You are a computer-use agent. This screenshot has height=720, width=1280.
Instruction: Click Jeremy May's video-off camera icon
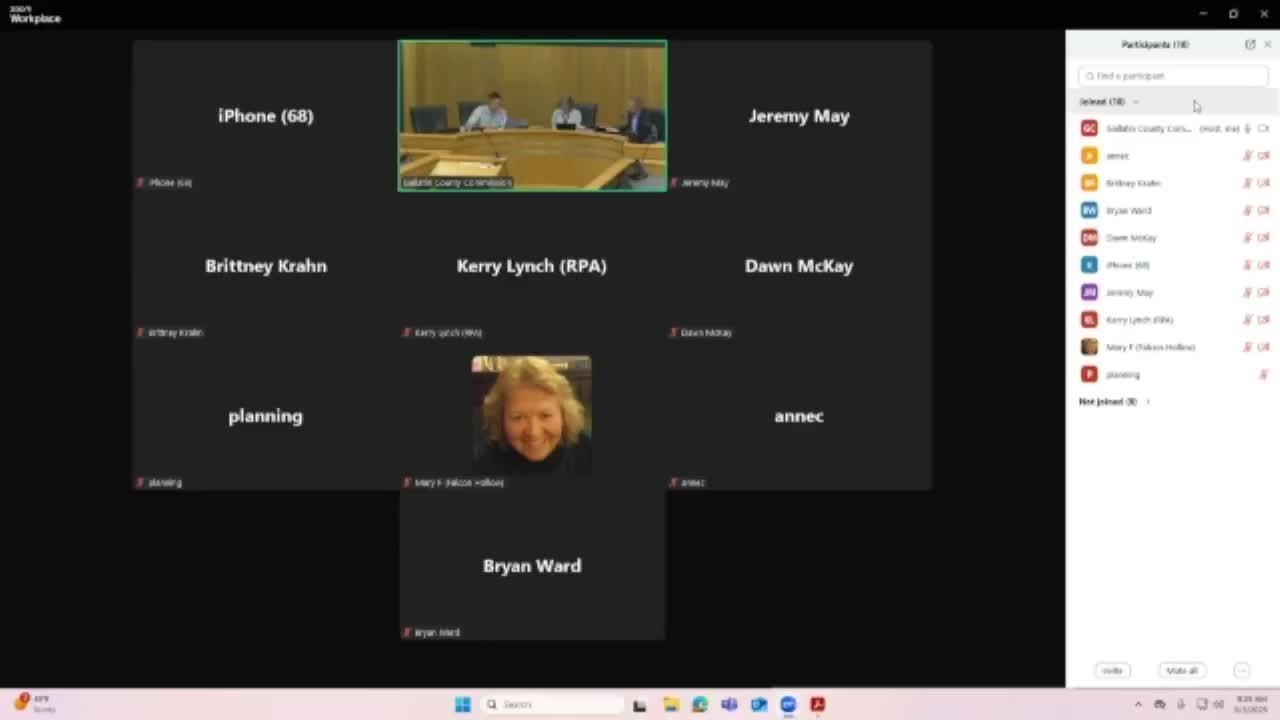[x=1264, y=293]
